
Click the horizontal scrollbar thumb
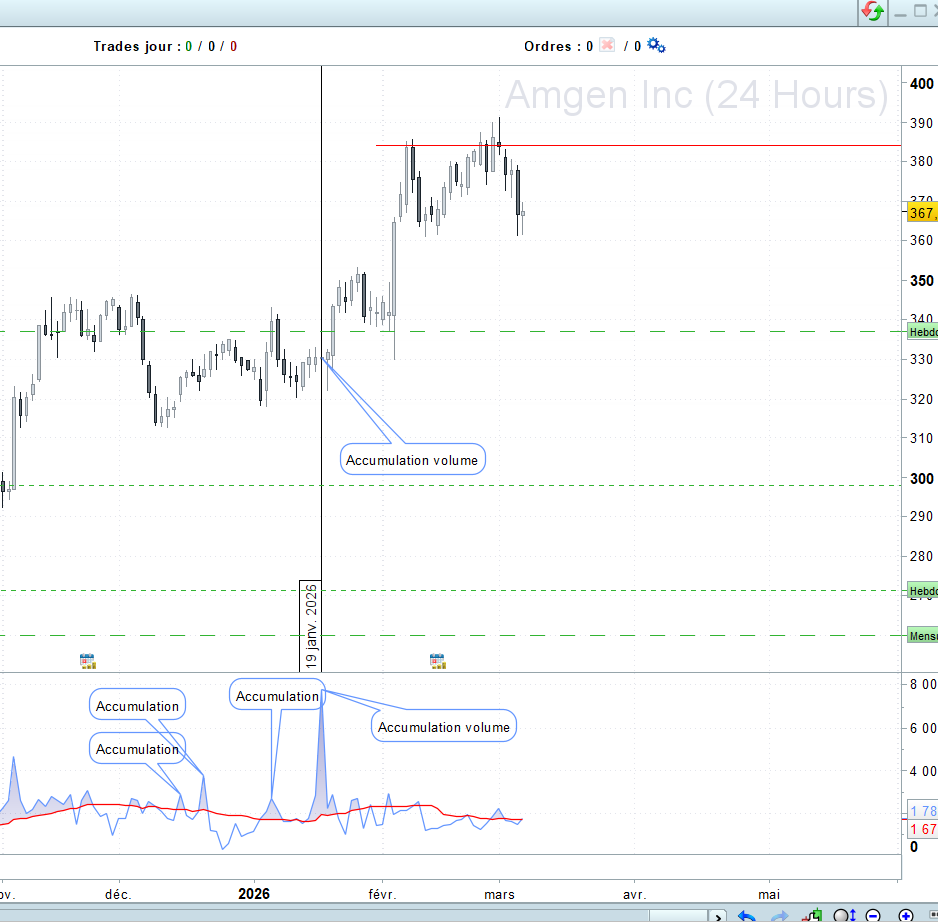678,916
